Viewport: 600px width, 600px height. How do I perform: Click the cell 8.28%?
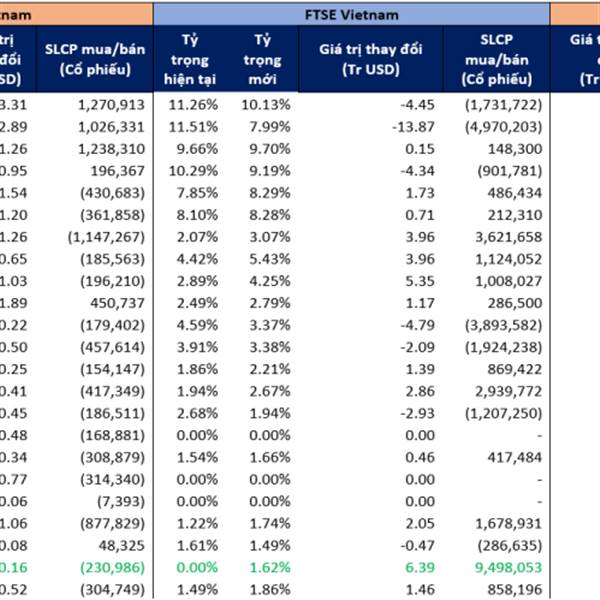tap(270, 215)
